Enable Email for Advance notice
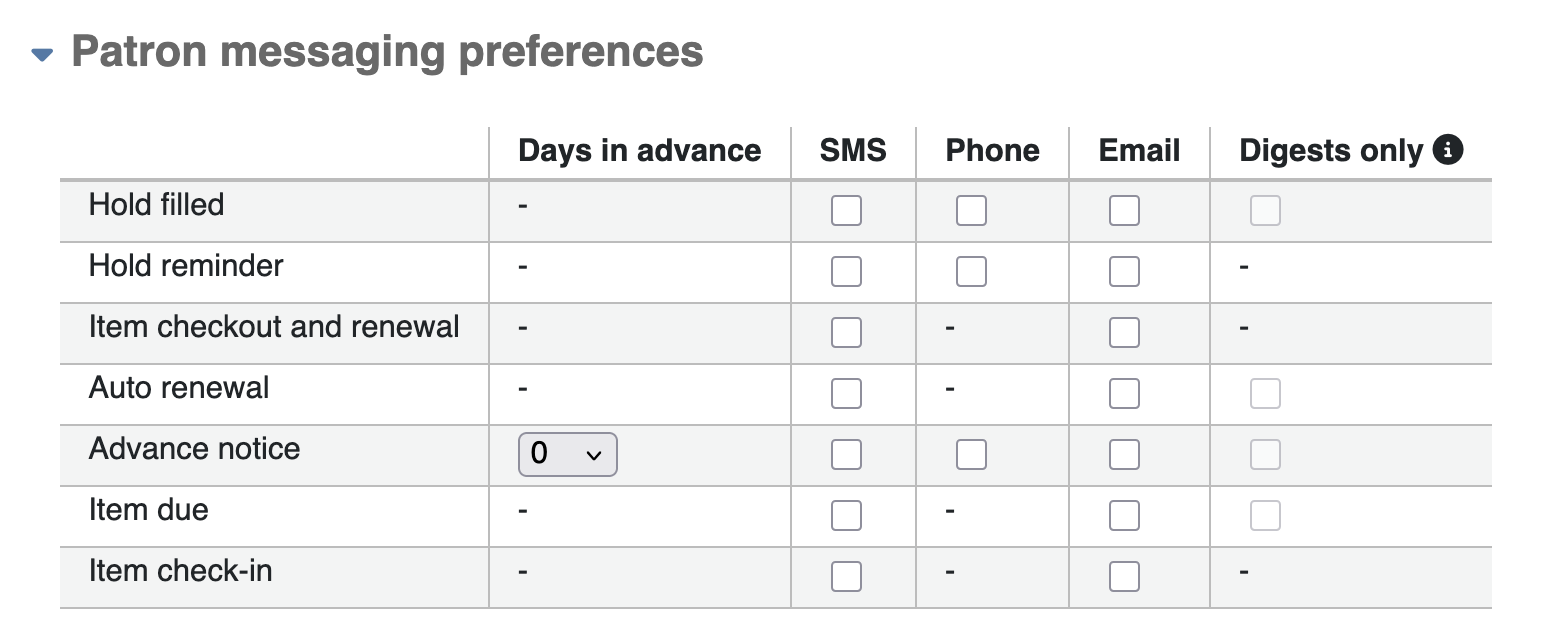 pyautogui.click(x=1124, y=455)
